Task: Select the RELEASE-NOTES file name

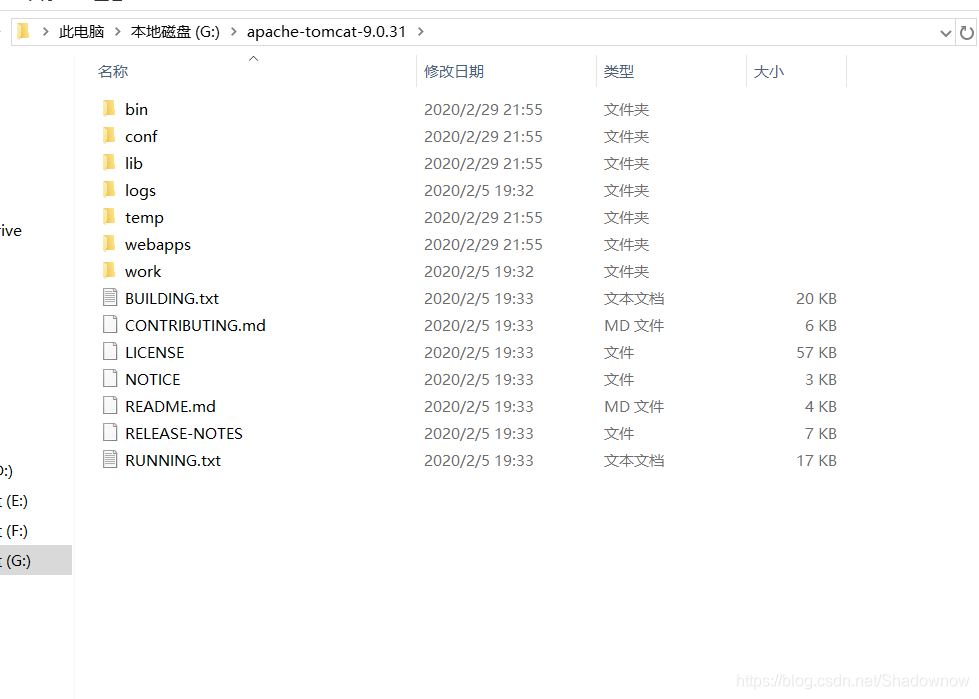Action: pyautogui.click(x=184, y=433)
